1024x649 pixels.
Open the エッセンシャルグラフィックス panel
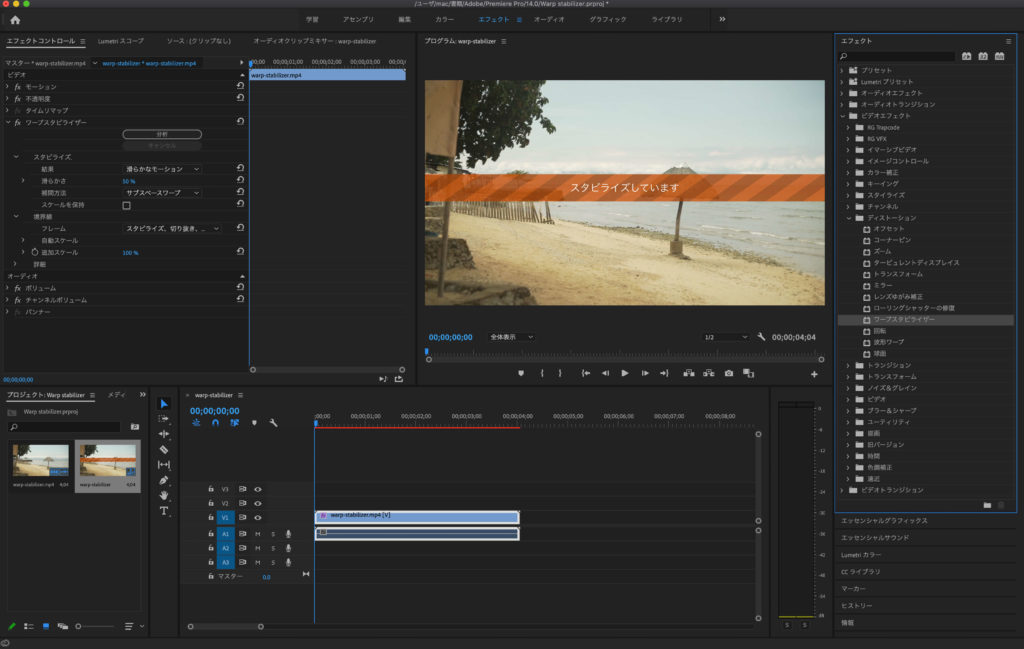[x=884, y=520]
